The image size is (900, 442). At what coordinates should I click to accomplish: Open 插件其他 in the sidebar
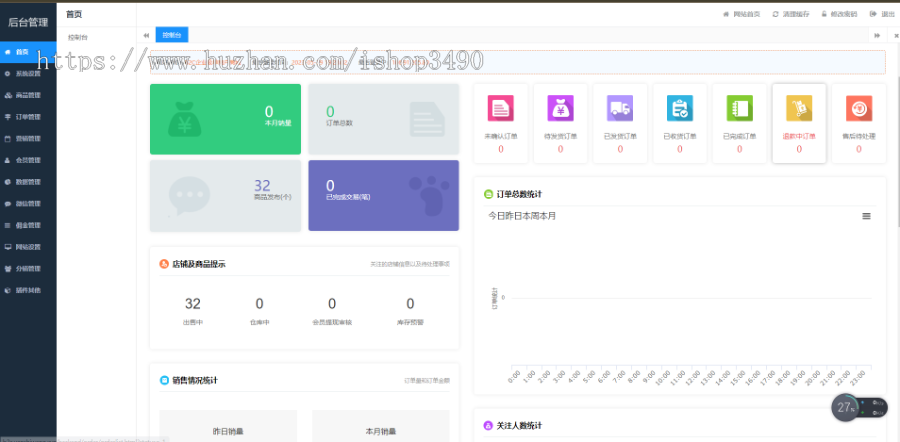pos(28,290)
